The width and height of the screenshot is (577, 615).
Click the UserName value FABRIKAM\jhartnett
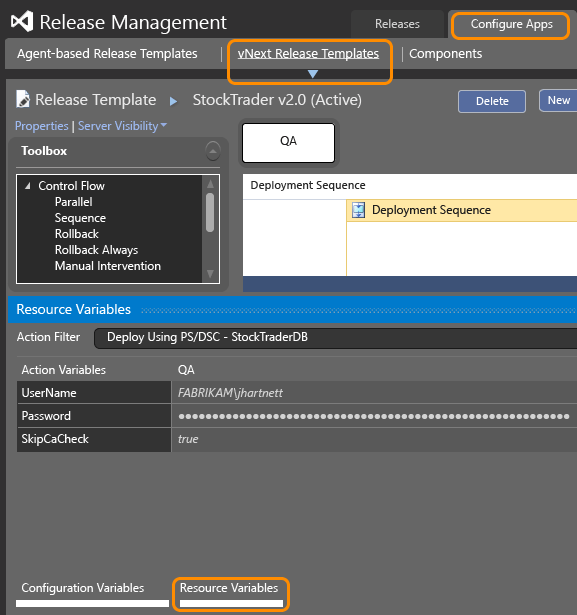coord(230,393)
